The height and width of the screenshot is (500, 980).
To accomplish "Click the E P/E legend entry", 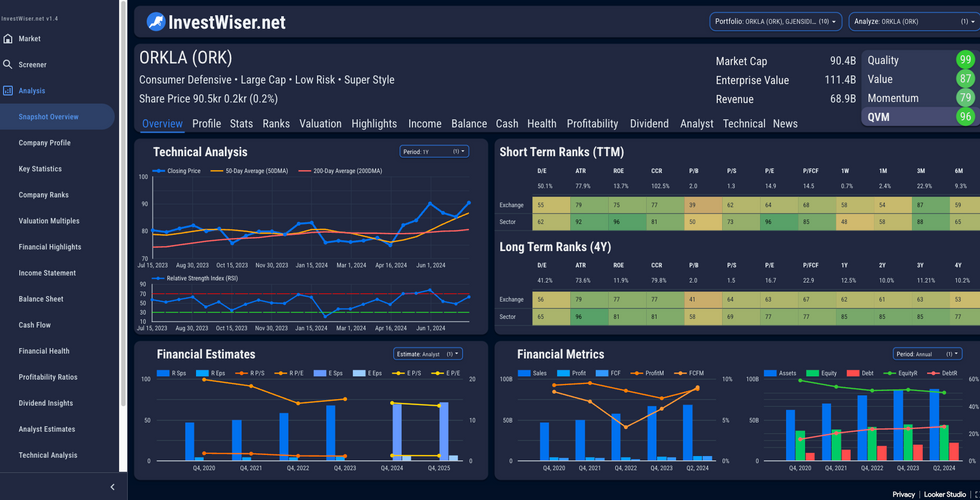I will coord(446,373).
